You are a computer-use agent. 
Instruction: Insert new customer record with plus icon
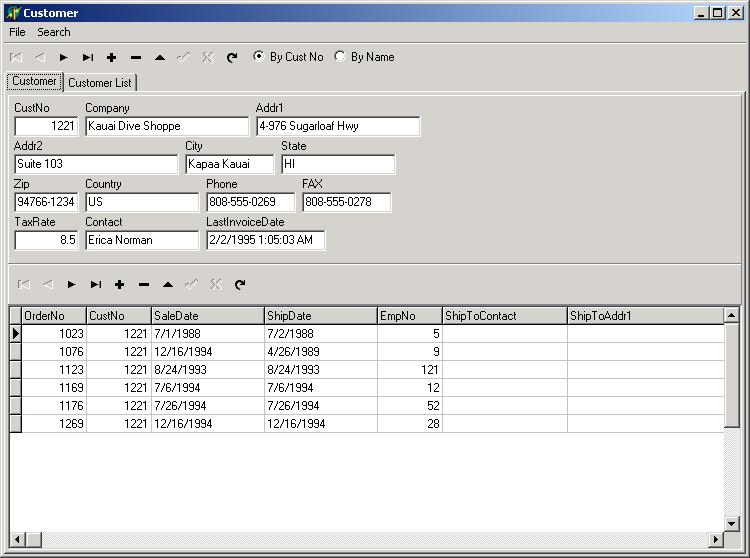(x=111, y=58)
